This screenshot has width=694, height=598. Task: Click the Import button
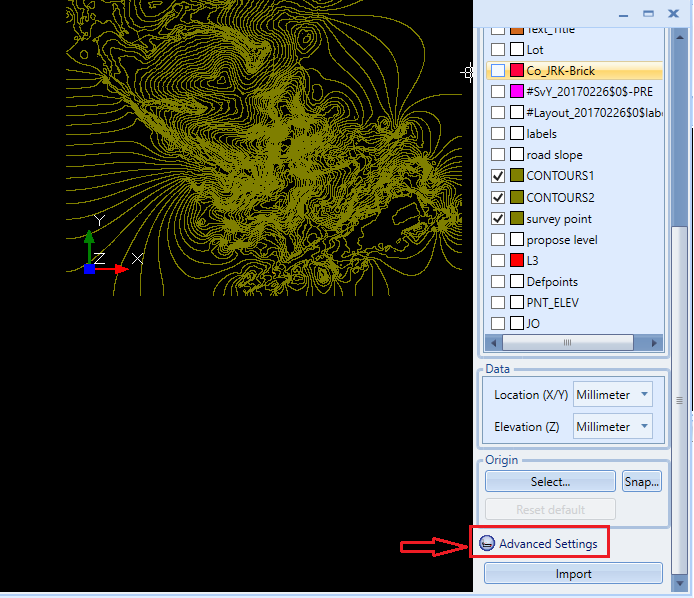[573, 574]
